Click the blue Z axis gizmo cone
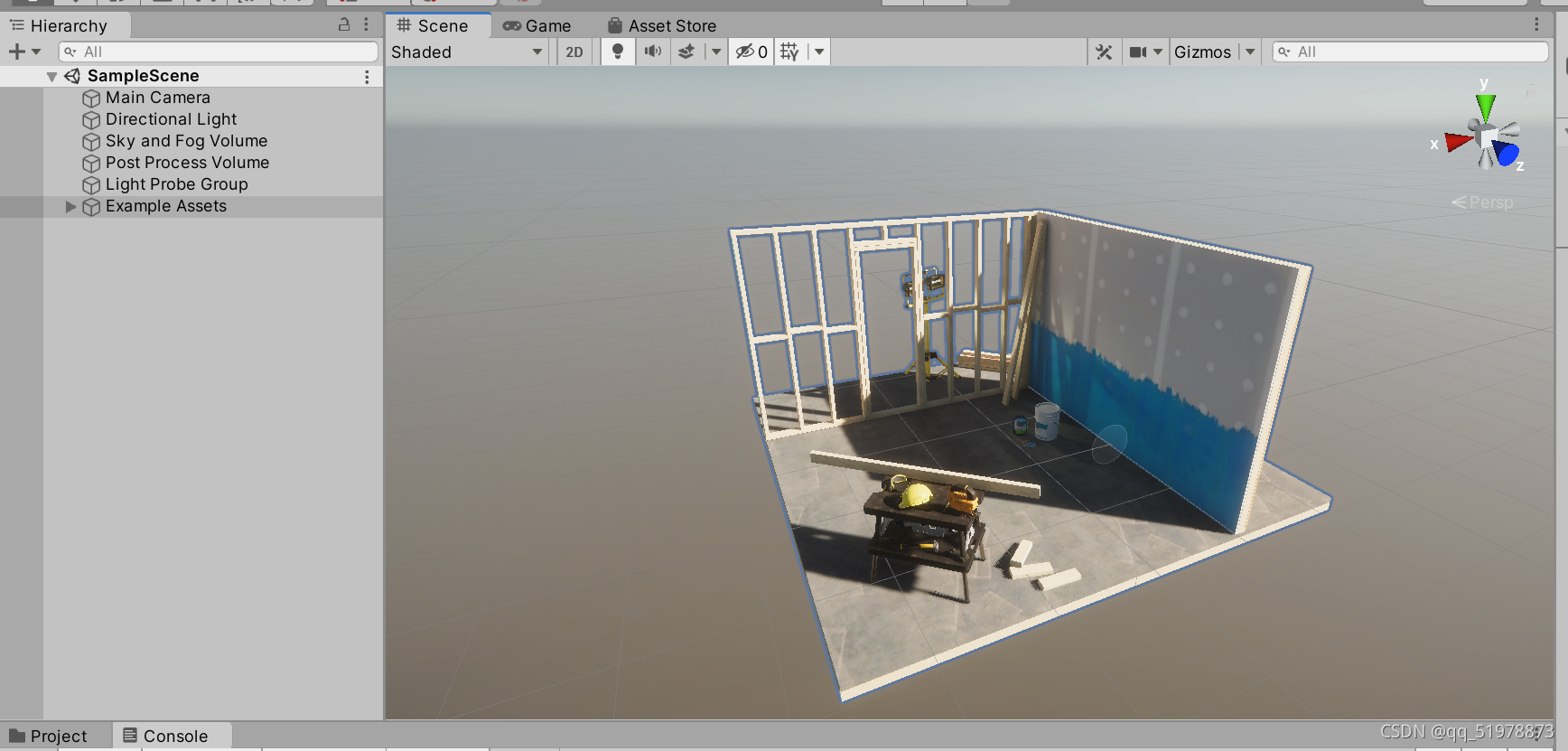Viewport: 1568px width, 751px height. click(x=1507, y=153)
